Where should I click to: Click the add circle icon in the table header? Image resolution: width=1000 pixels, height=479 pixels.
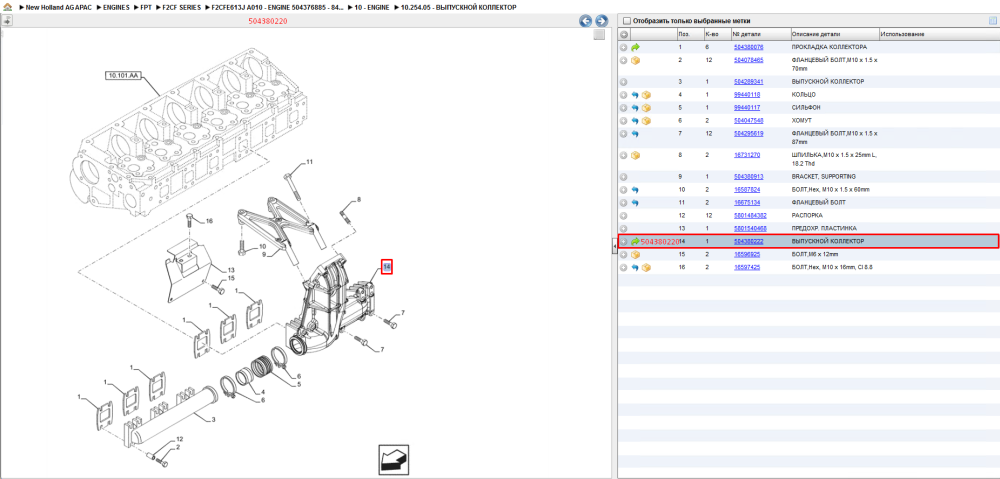624,34
